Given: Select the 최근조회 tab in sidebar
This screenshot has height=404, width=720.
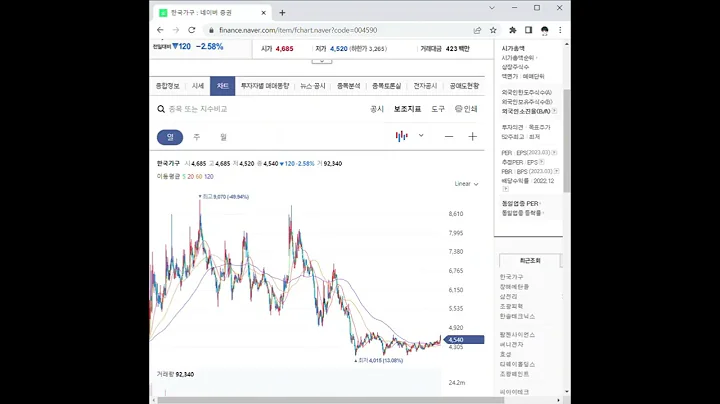Looking at the screenshot, I should click(530, 260).
